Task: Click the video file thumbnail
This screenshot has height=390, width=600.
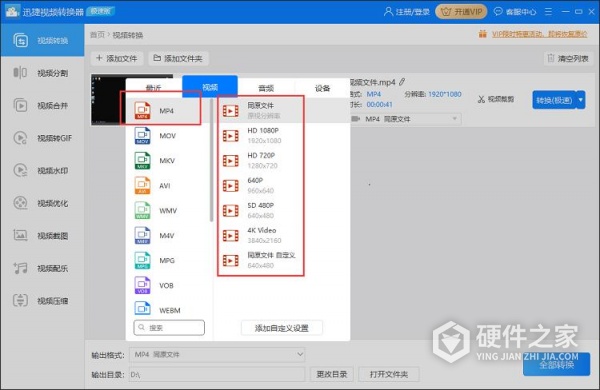Action: click(108, 100)
